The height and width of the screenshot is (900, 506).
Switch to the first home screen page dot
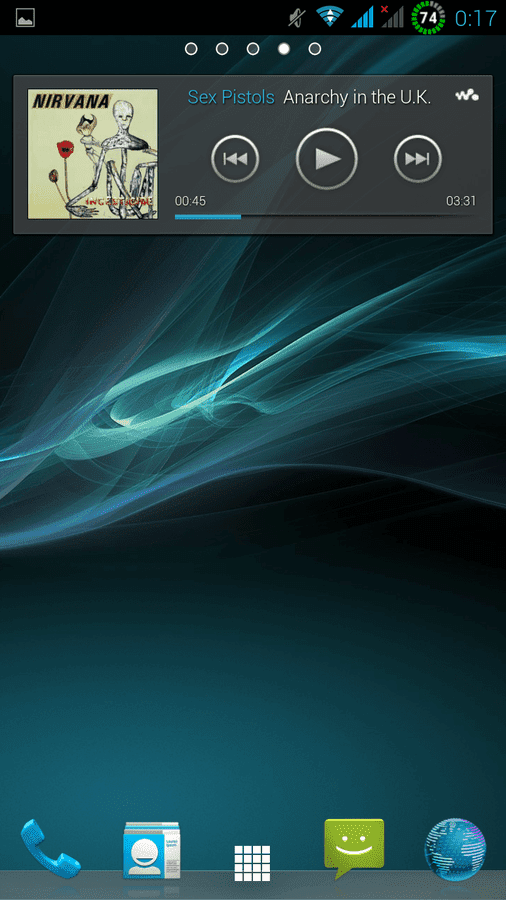(191, 49)
